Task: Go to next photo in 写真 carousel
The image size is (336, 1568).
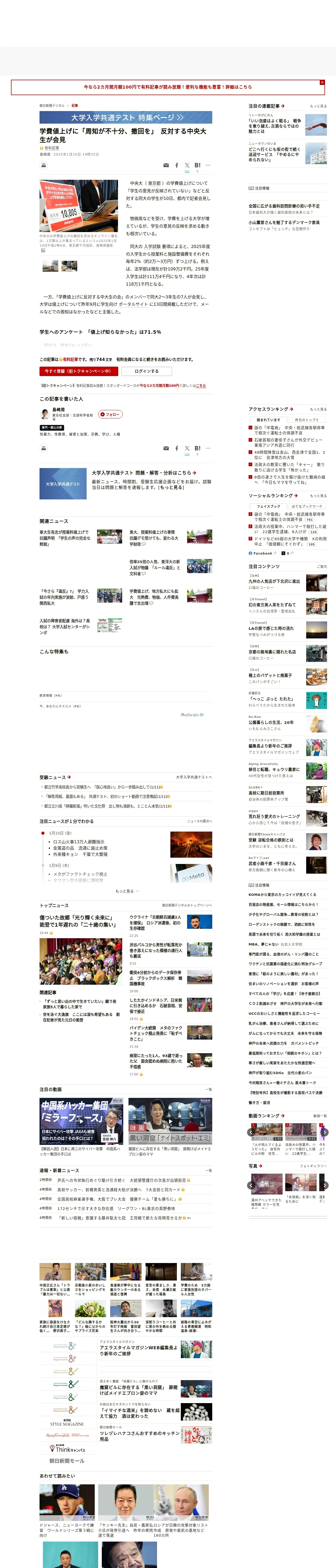Action: 324,1185
